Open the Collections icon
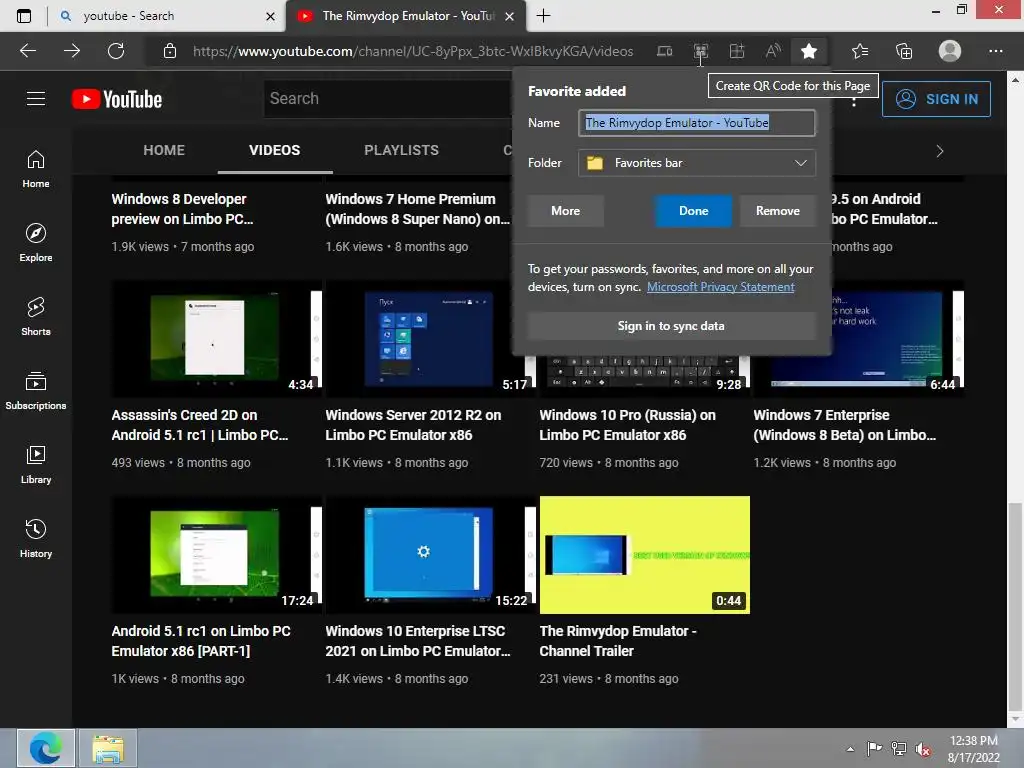 [904, 51]
